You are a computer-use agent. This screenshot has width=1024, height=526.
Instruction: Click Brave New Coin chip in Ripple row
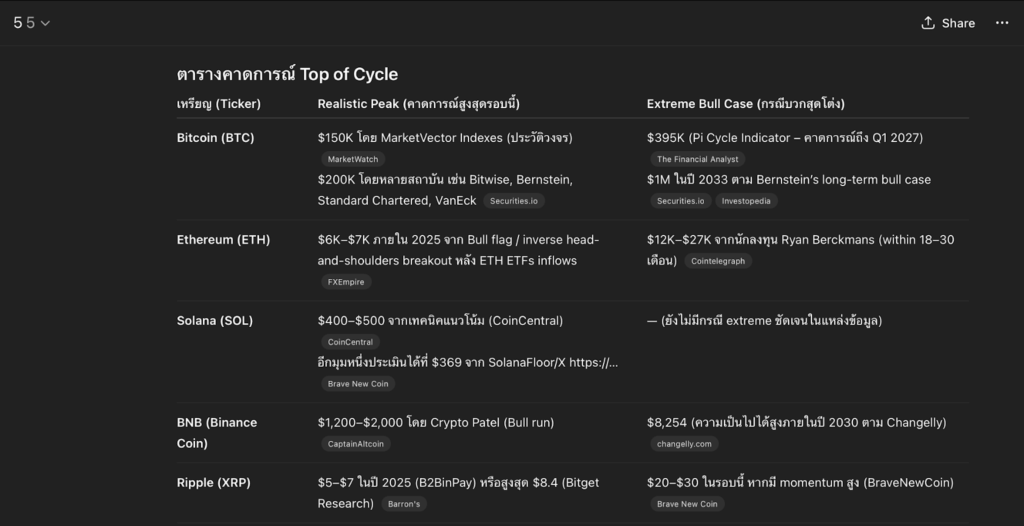(x=687, y=504)
